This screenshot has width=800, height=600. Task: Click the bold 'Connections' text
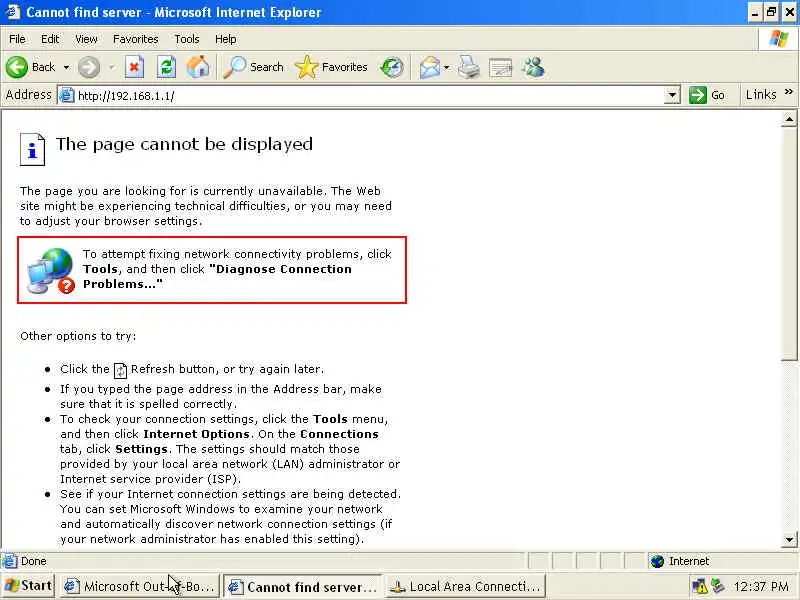tap(339, 434)
